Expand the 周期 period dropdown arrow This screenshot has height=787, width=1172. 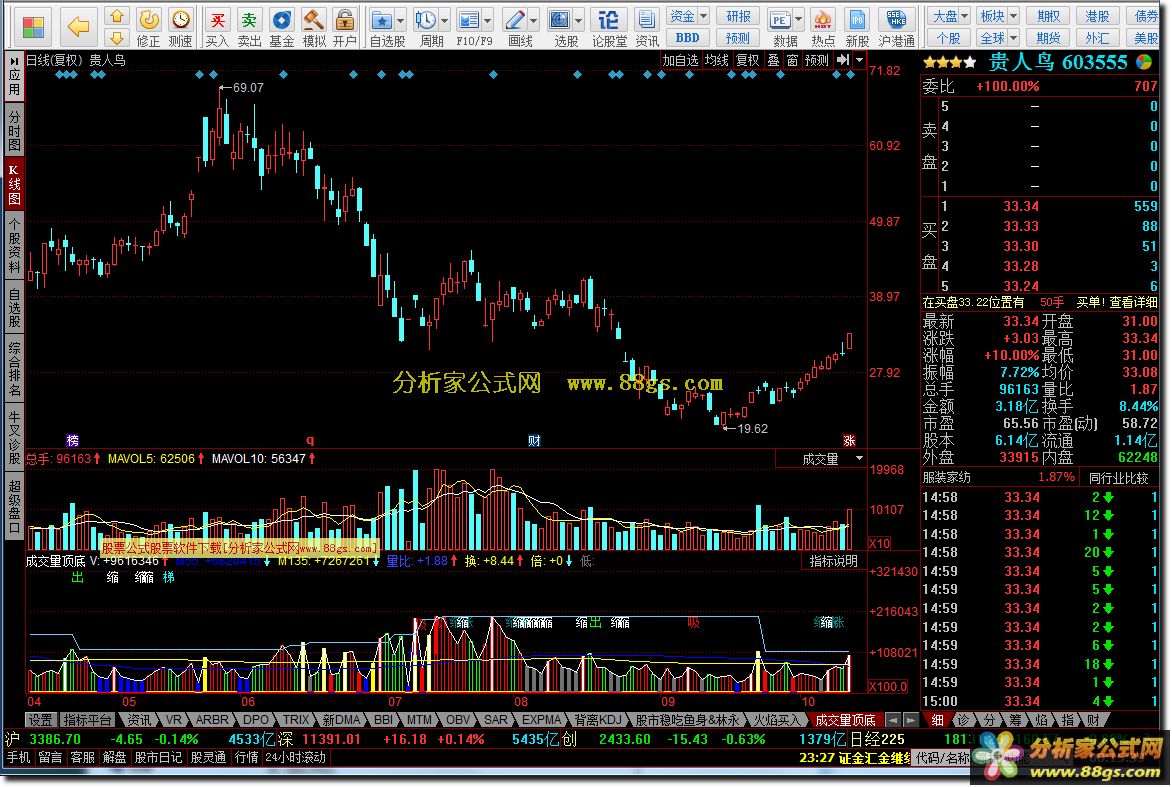click(444, 20)
